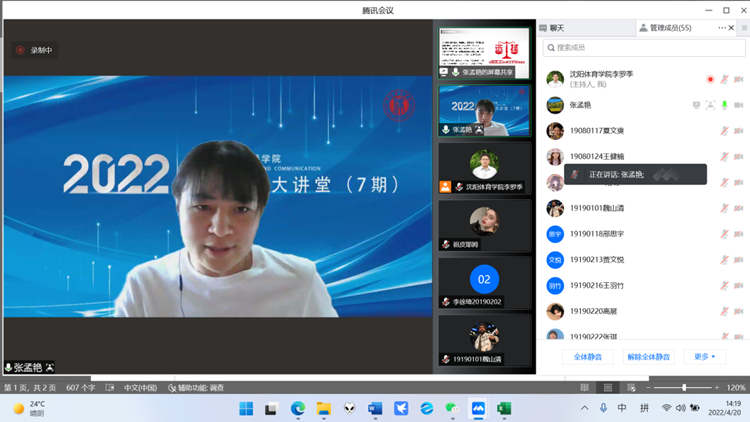The height and width of the screenshot is (422, 750).
Task: Click camera icon for 19190213贾文悦
Action: click(739, 260)
